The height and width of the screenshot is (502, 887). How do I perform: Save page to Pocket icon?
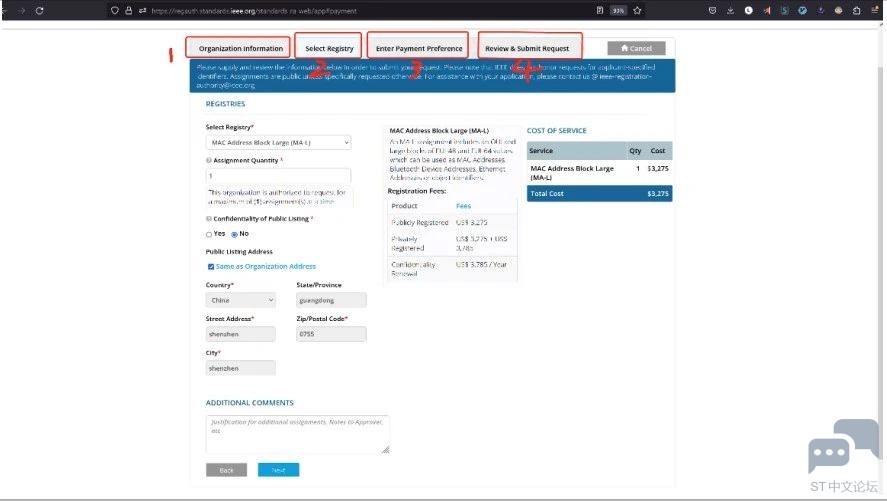(x=712, y=10)
